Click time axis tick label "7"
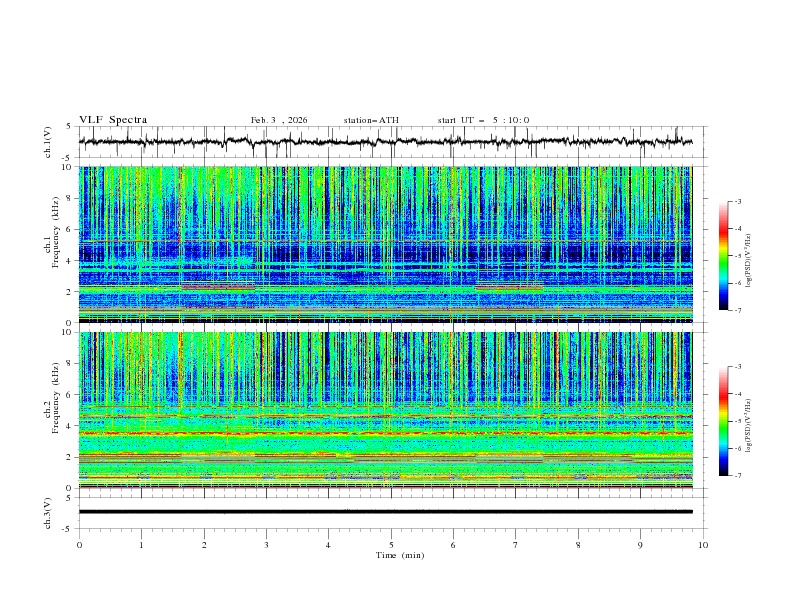Image resolution: width=792 pixels, height=612 pixels. (x=516, y=545)
